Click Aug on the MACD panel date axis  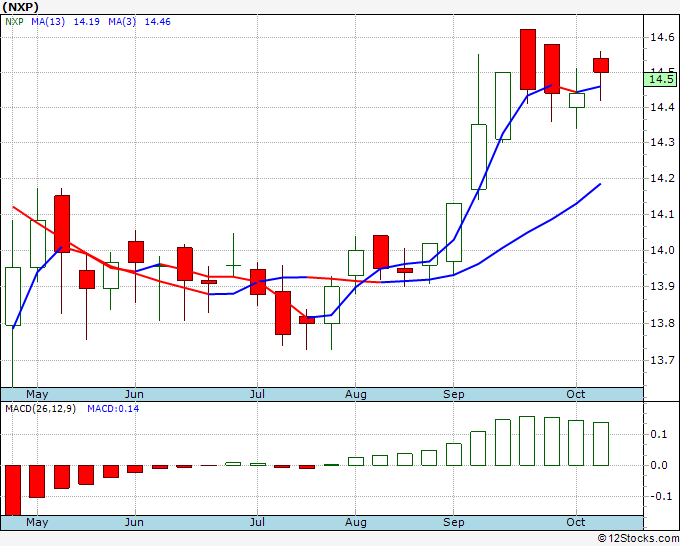point(356,522)
